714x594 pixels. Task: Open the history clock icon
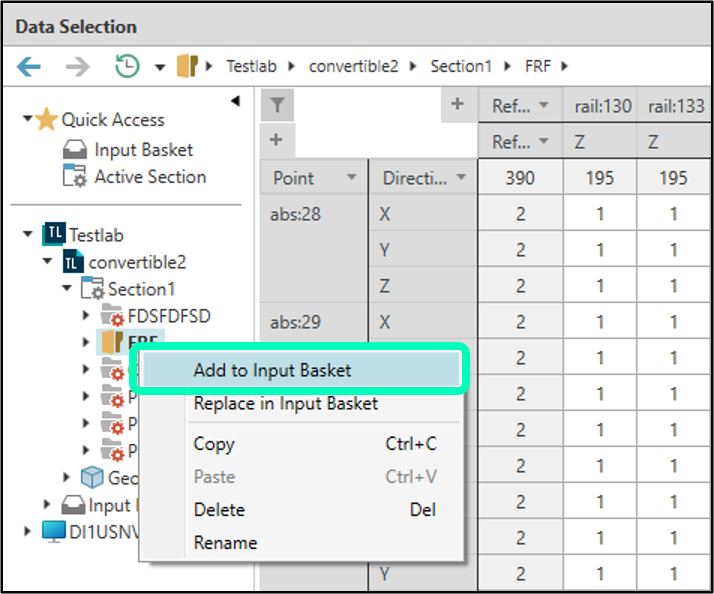point(127,67)
